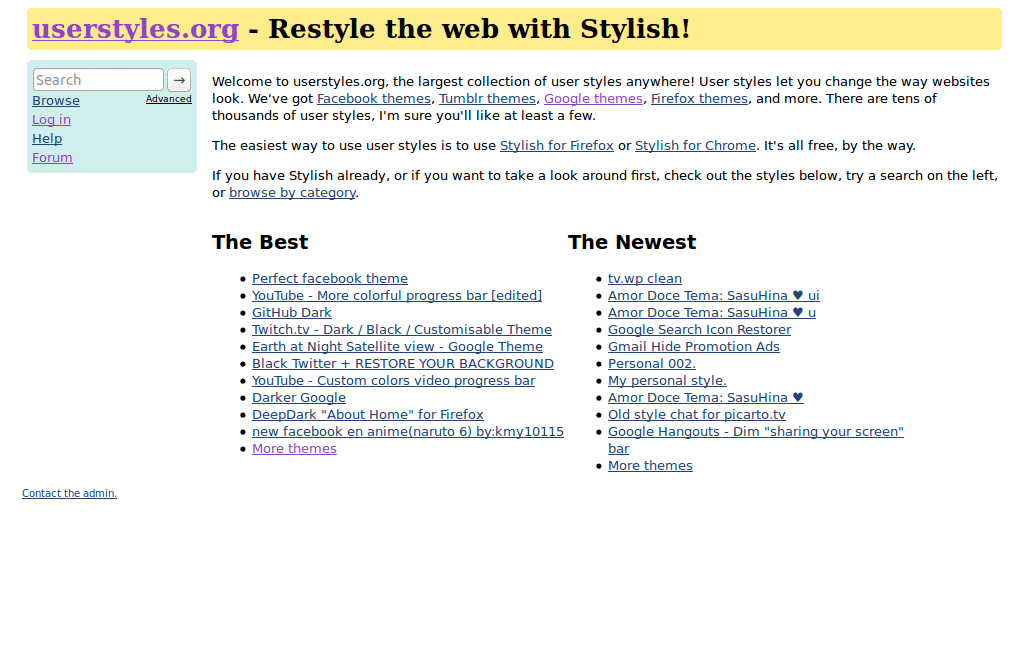The width and height of the screenshot is (1024, 645).
Task: Open Amor Doce Tema SasuHina ending in ui
Action: point(714,296)
